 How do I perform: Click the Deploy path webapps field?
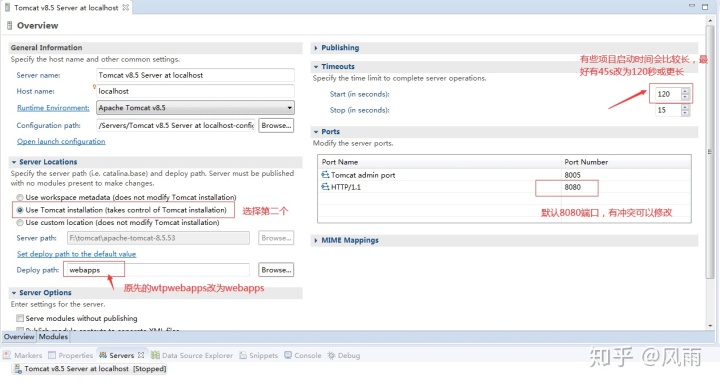(158, 270)
